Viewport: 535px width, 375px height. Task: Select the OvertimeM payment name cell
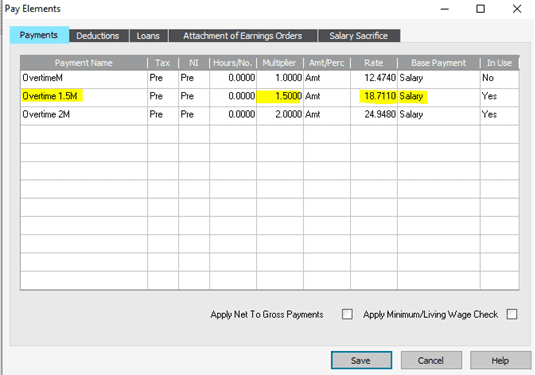[84, 78]
